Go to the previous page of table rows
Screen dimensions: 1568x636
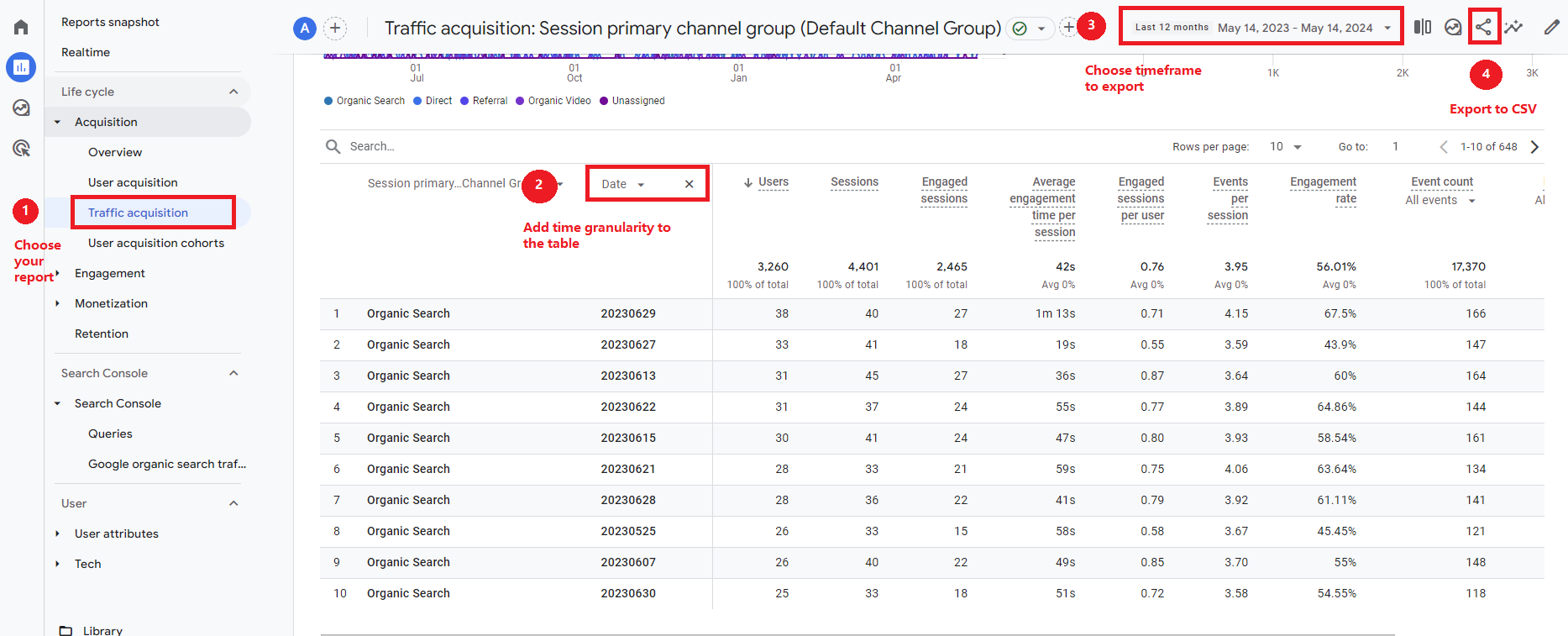(x=1444, y=147)
